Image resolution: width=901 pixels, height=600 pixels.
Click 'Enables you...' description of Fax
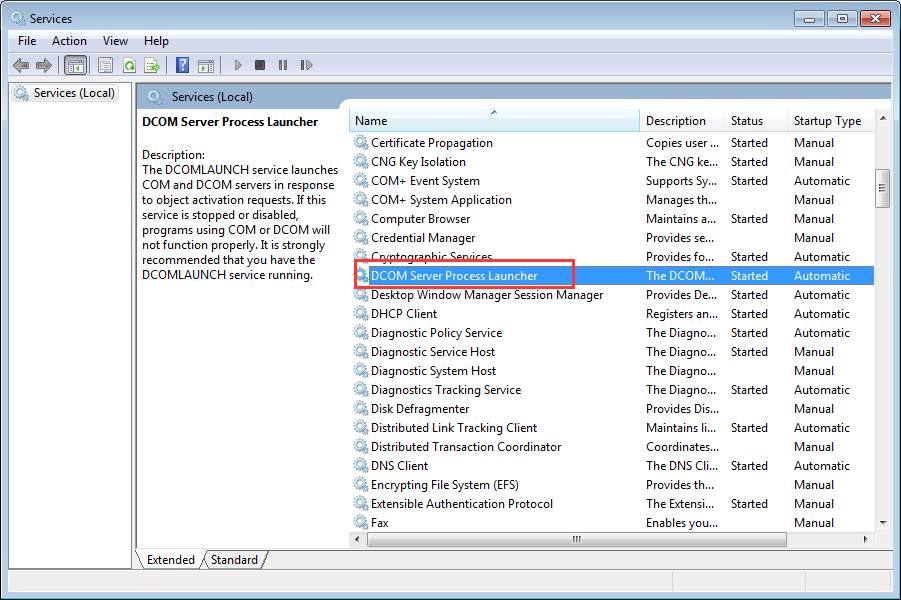click(x=681, y=522)
